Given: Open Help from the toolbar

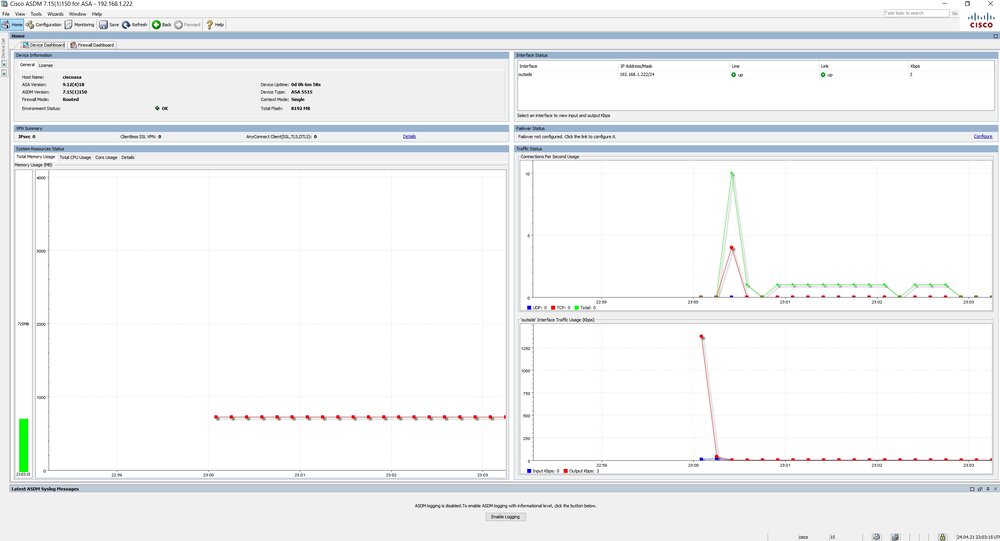Looking at the screenshot, I should [215, 24].
